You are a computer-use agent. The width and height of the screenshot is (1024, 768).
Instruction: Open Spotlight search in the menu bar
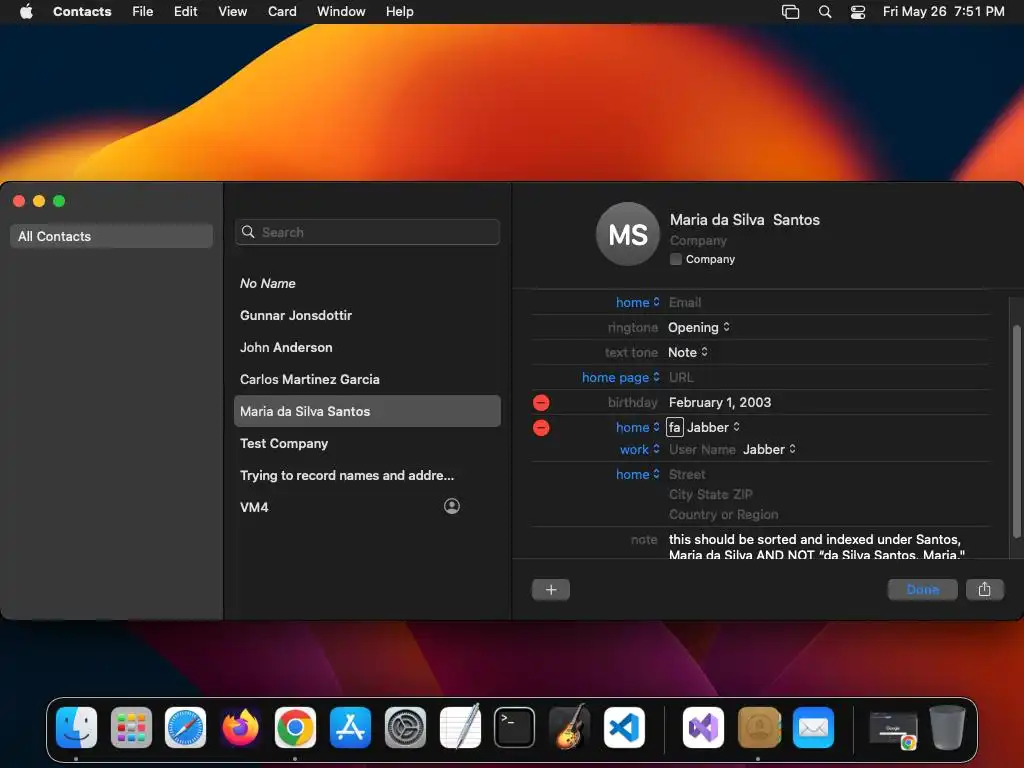tap(825, 12)
